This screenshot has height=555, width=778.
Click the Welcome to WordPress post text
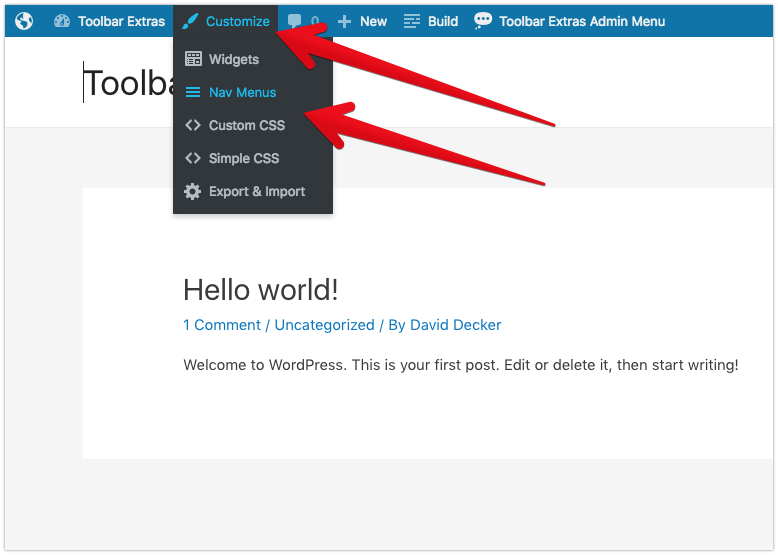460,365
